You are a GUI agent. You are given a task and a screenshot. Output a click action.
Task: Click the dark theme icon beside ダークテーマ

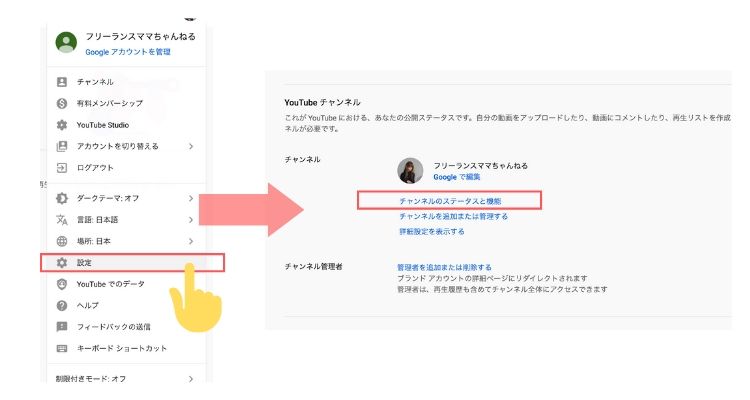(x=62, y=198)
